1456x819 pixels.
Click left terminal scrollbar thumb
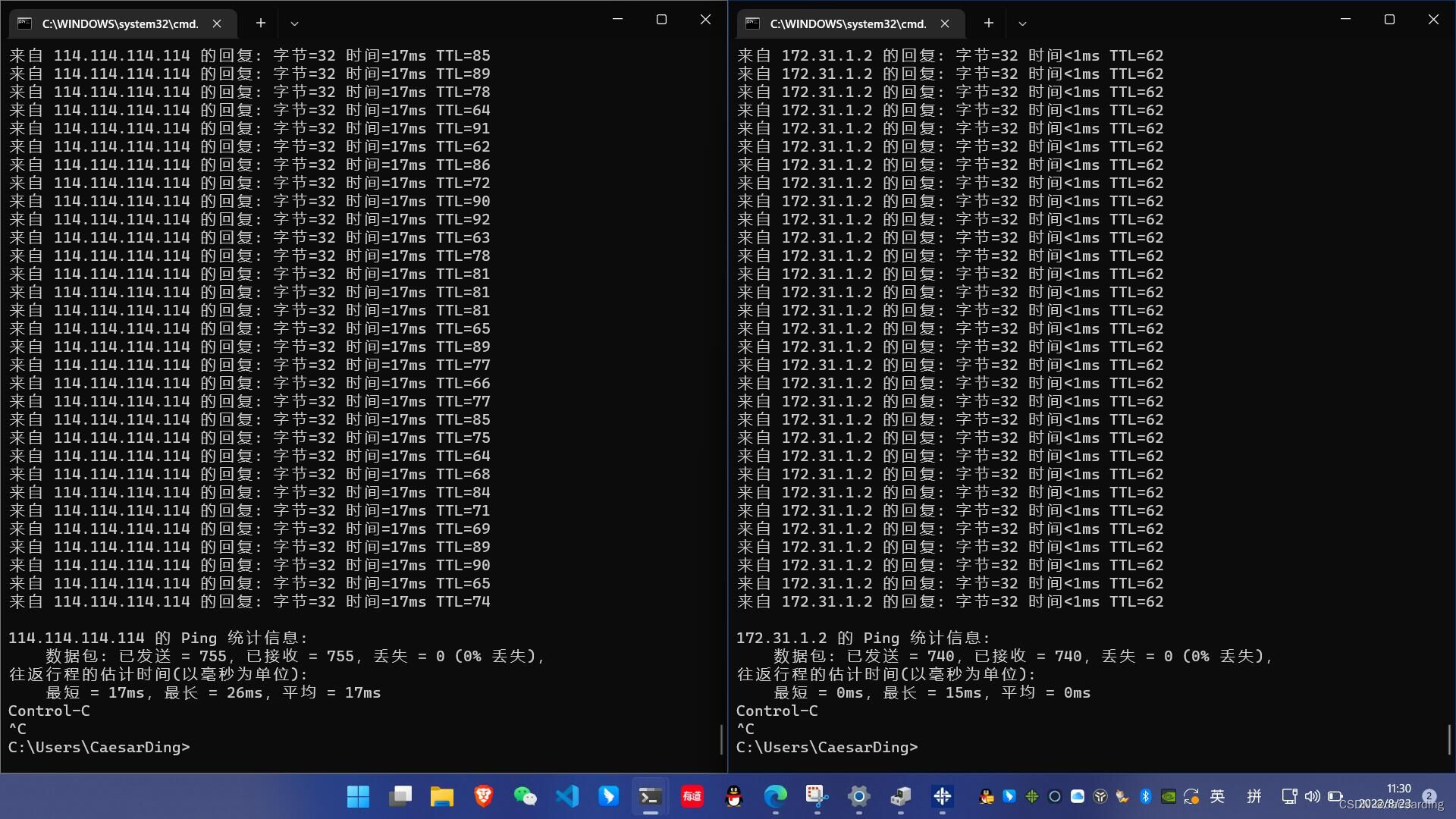click(x=721, y=739)
